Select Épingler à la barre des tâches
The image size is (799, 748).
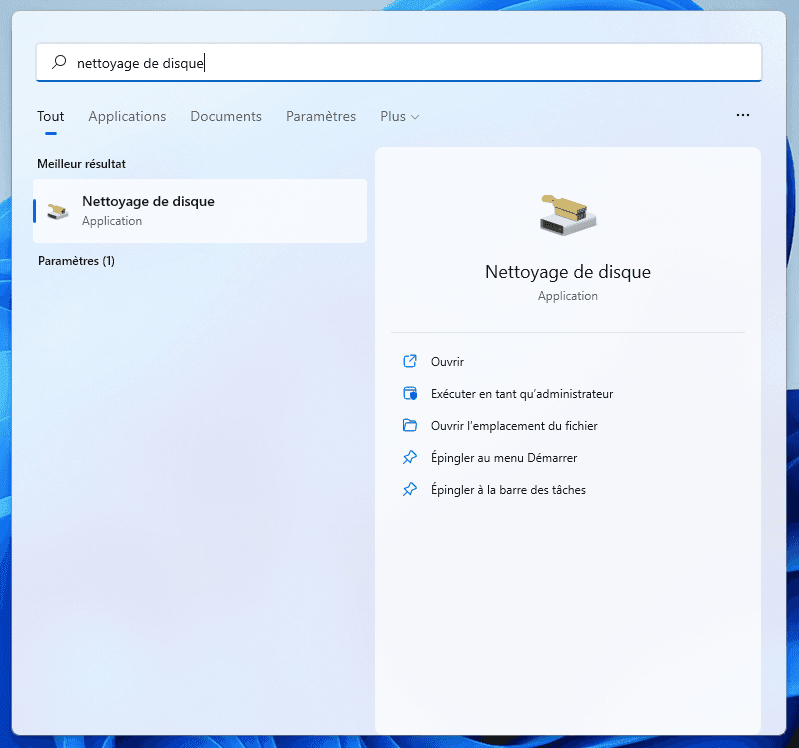[508, 490]
